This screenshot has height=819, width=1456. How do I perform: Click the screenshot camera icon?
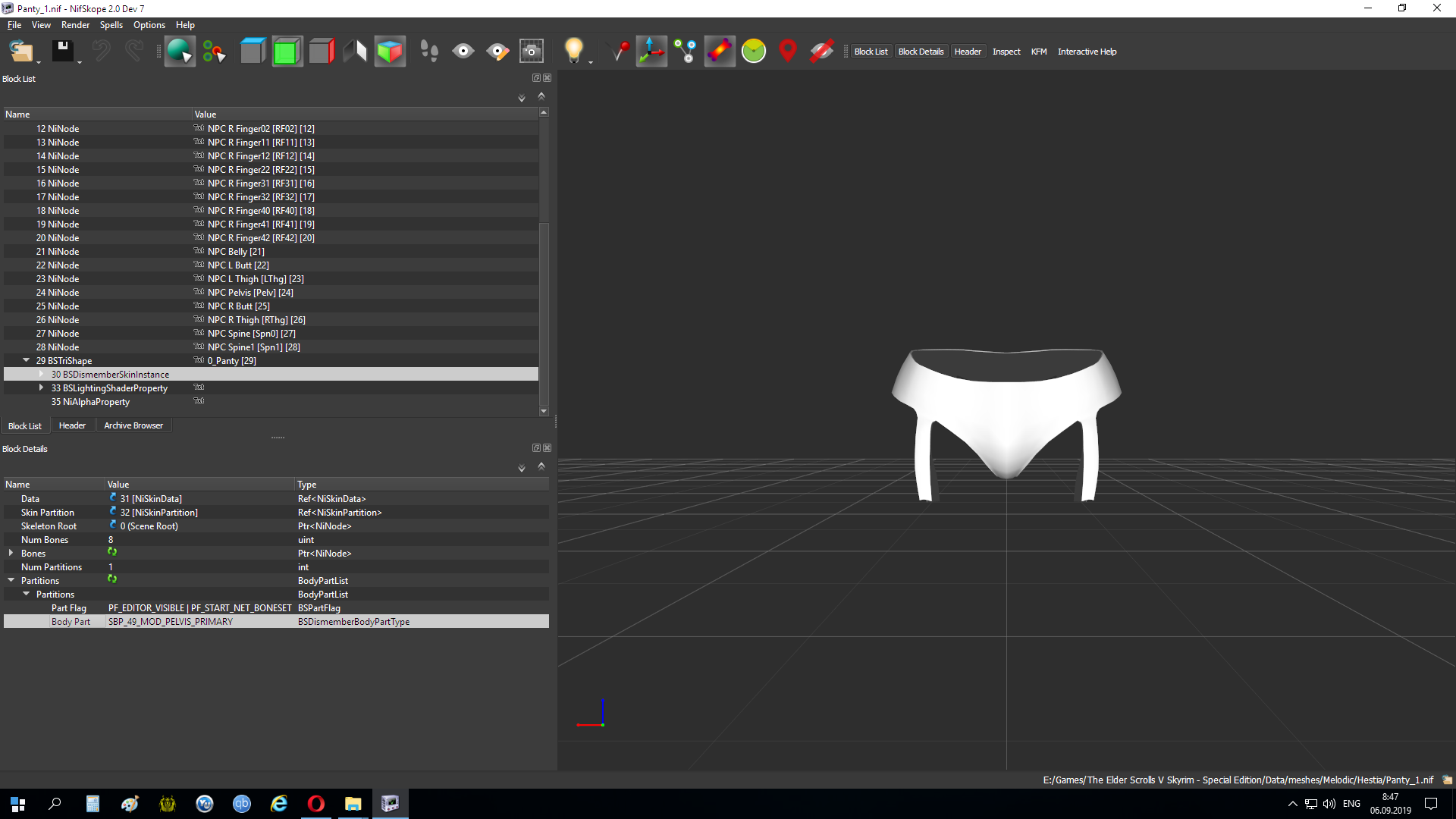pyautogui.click(x=531, y=52)
